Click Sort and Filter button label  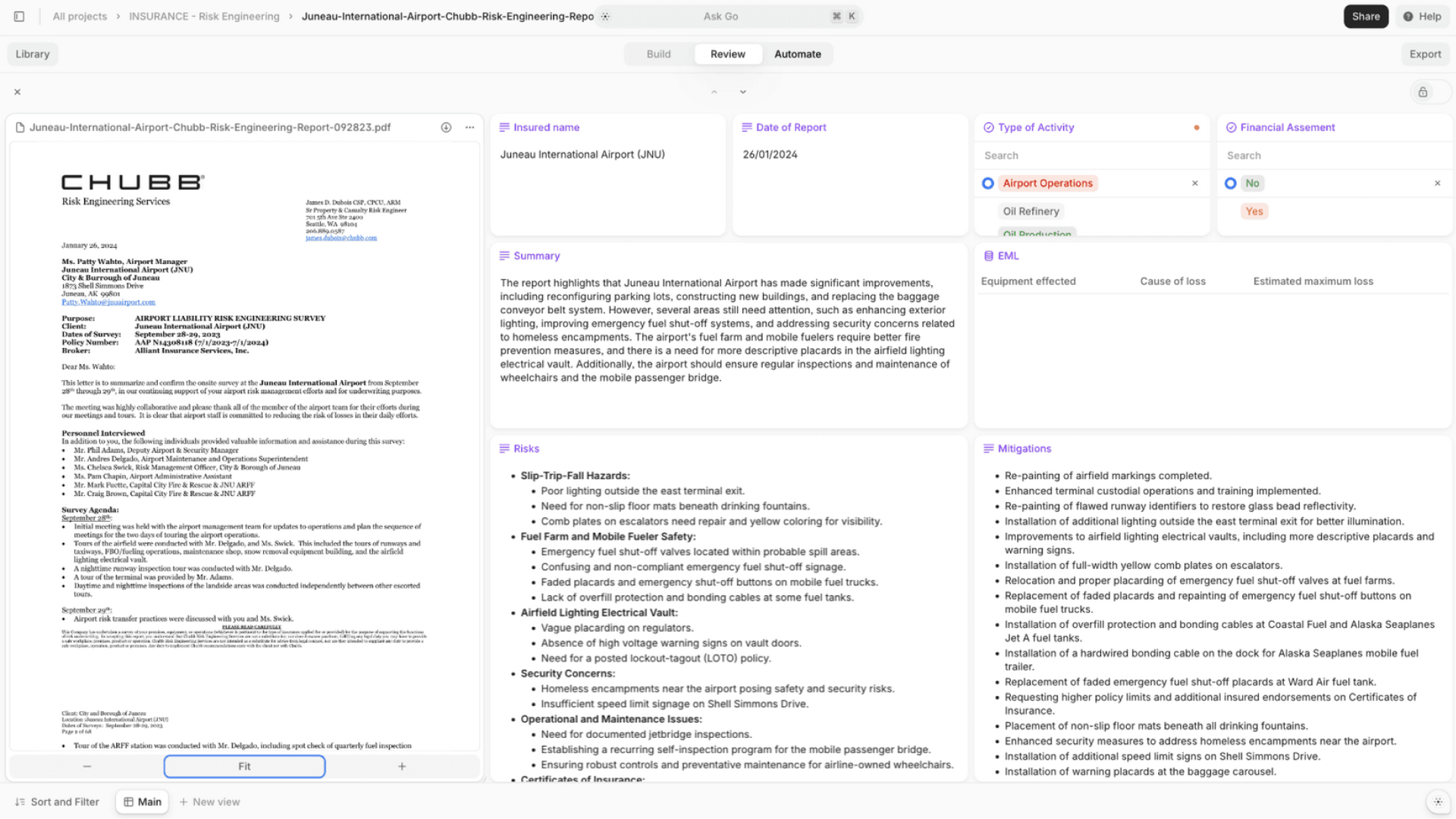coord(65,802)
